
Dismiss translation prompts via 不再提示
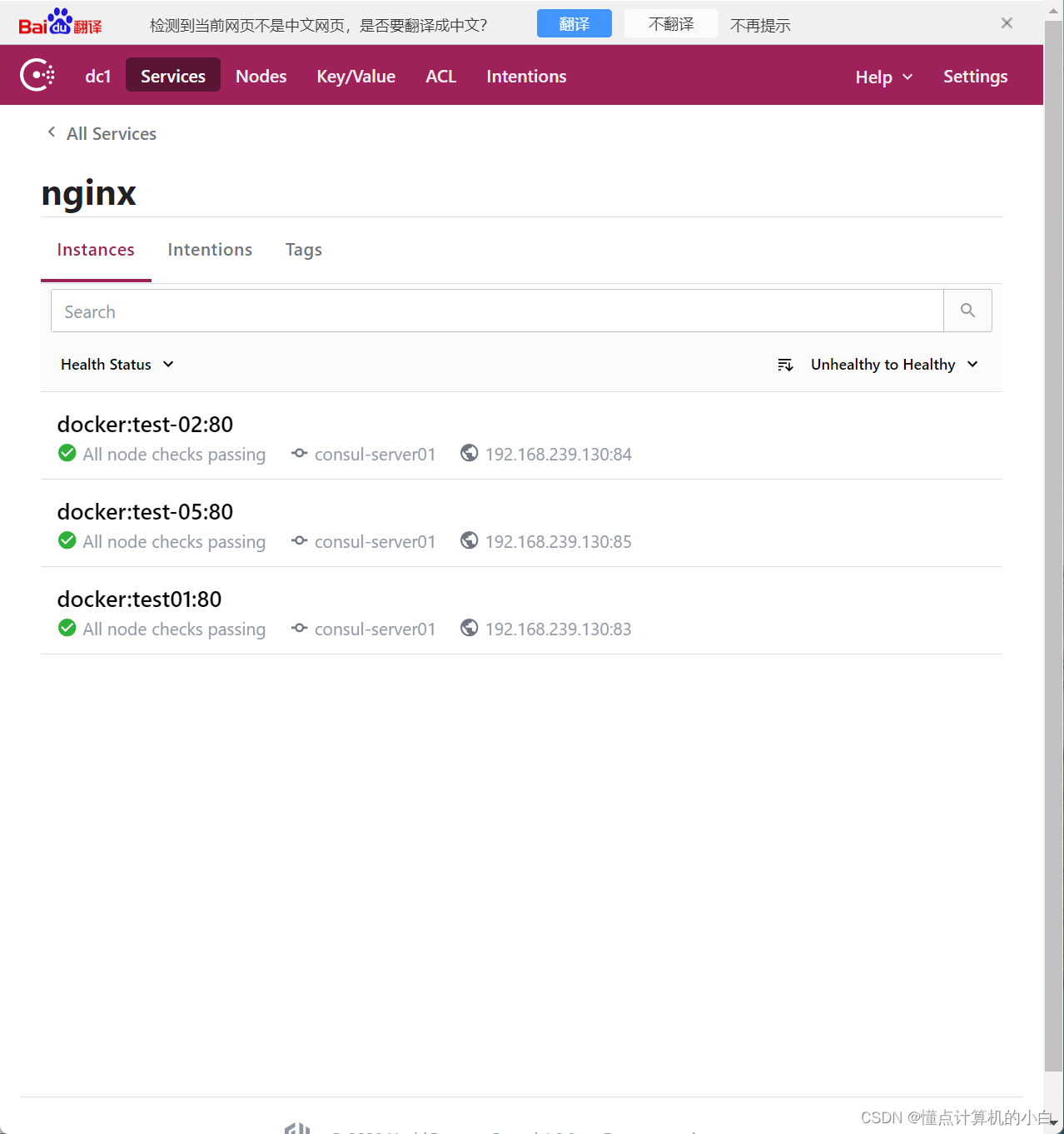pos(759,25)
